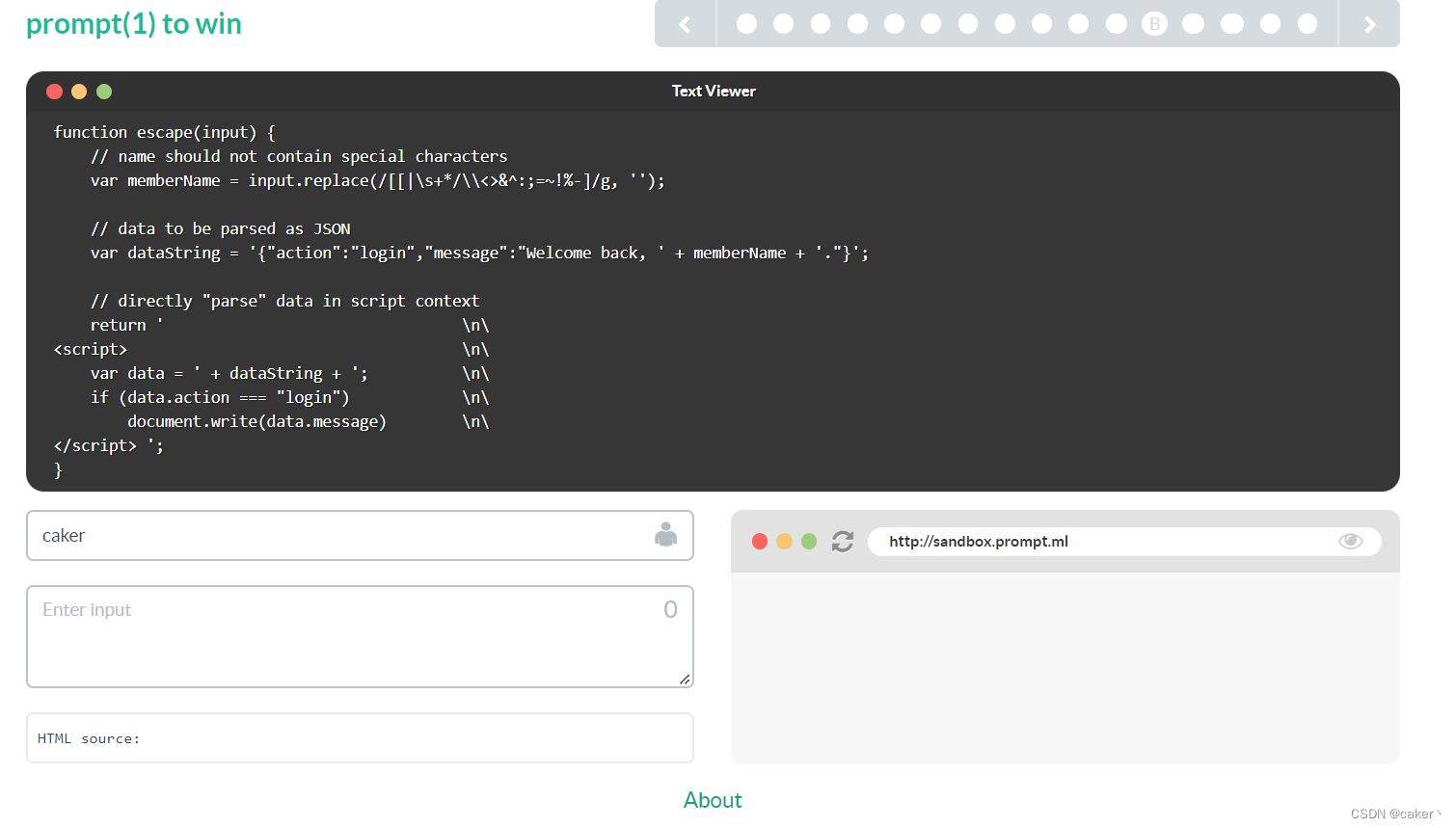Select the eighth level dot in pager
Image resolution: width=1456 pixels, height=828 pixels.
[1005, 24]
